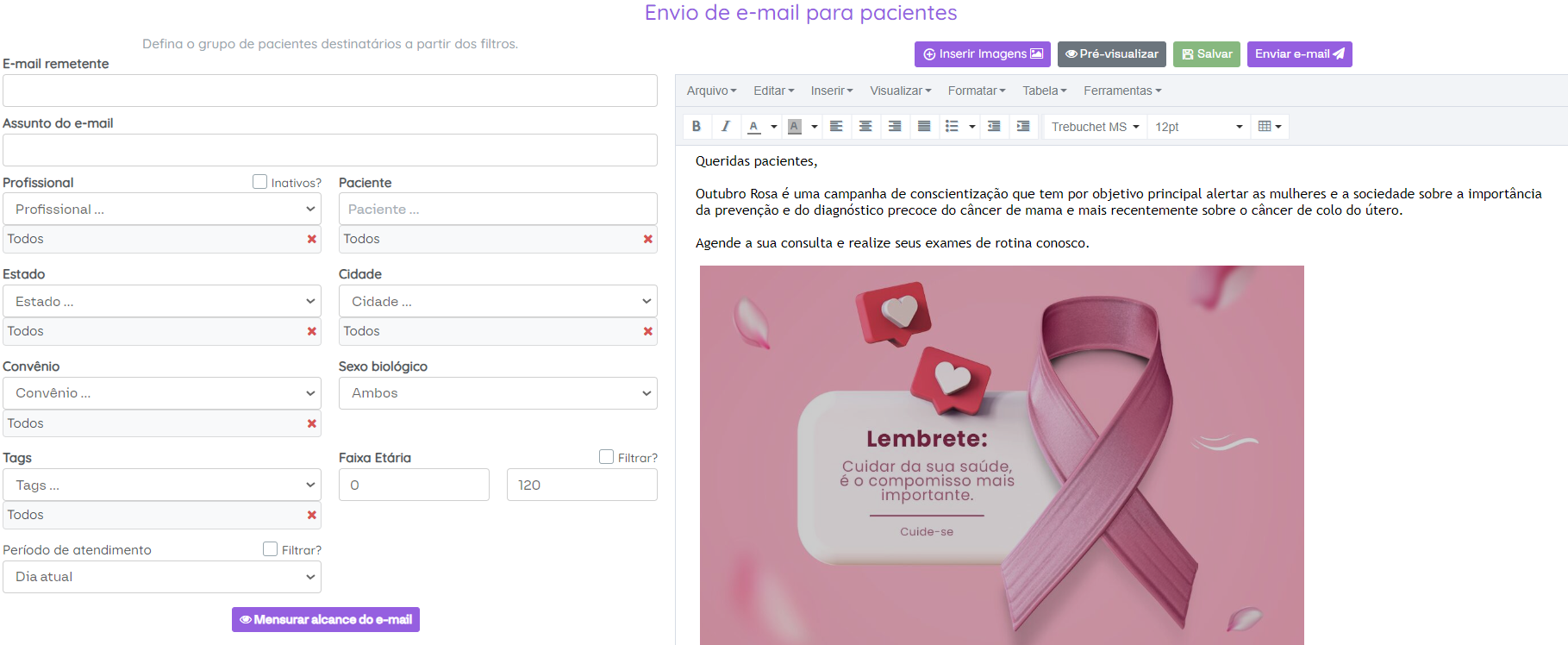Enable the Inativos checkbox
Screen dimensions: 1568x645
click(x=259, y=182)
